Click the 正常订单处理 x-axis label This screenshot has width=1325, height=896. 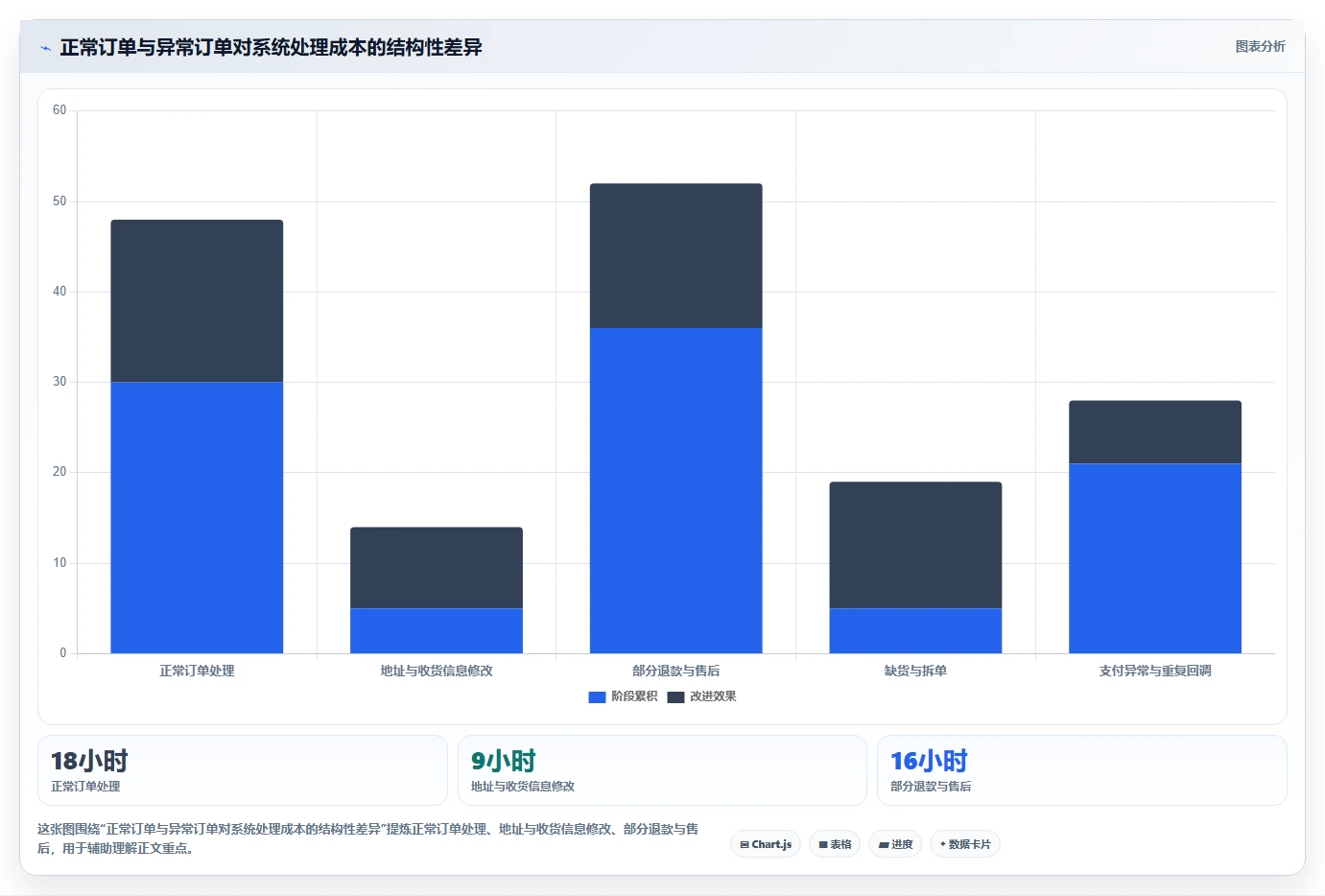point(197,671)
